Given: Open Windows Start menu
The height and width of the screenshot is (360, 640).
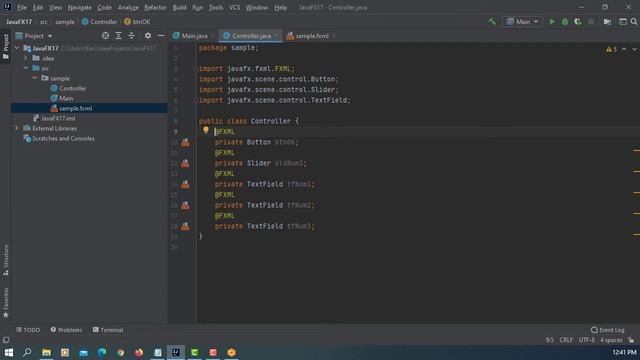Looking at the screenshot, I should pos(9,352).
